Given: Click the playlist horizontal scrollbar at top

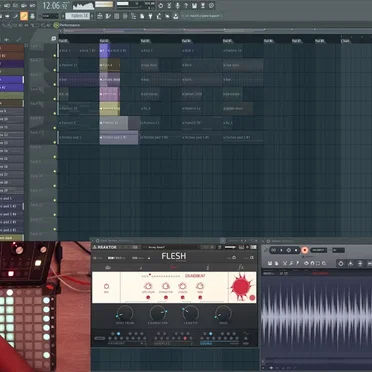Looking at the screenshot, I should pyautogui.click(x=215, y=30).
